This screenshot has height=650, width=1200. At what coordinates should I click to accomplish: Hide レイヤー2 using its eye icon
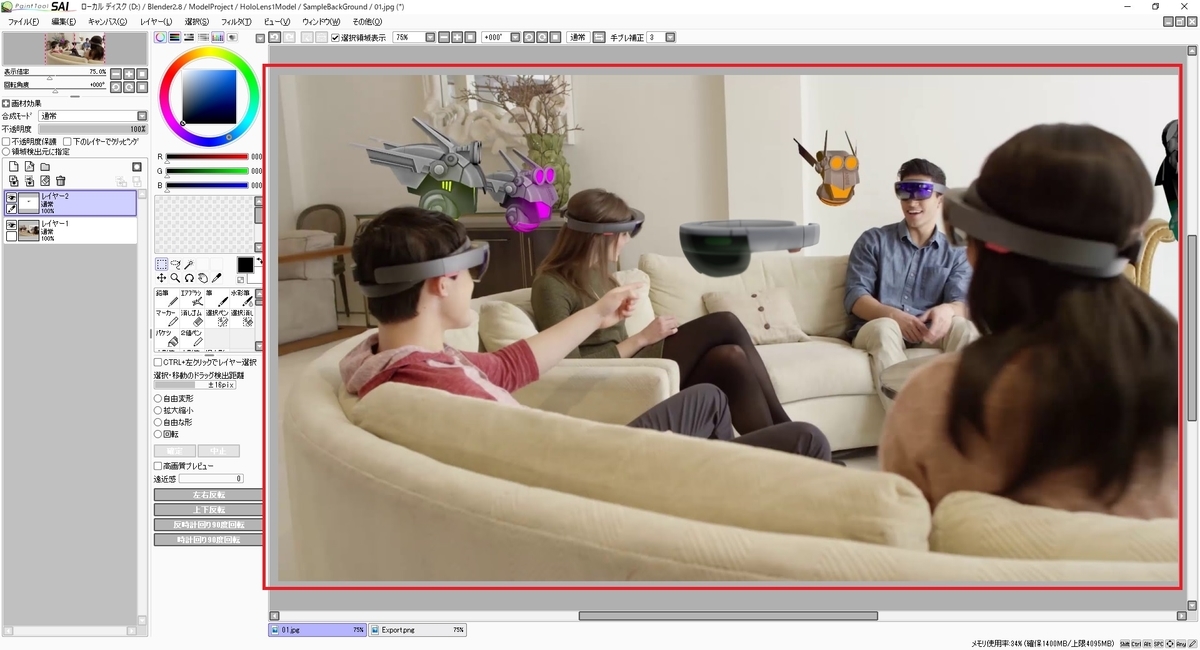12,197
